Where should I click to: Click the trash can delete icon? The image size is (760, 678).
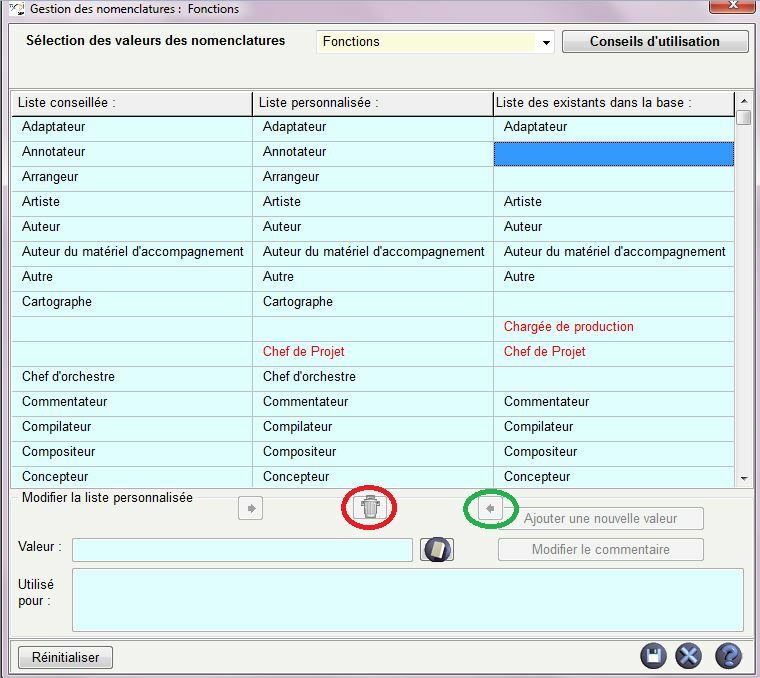pyautogui.click(x=370, y=508)
